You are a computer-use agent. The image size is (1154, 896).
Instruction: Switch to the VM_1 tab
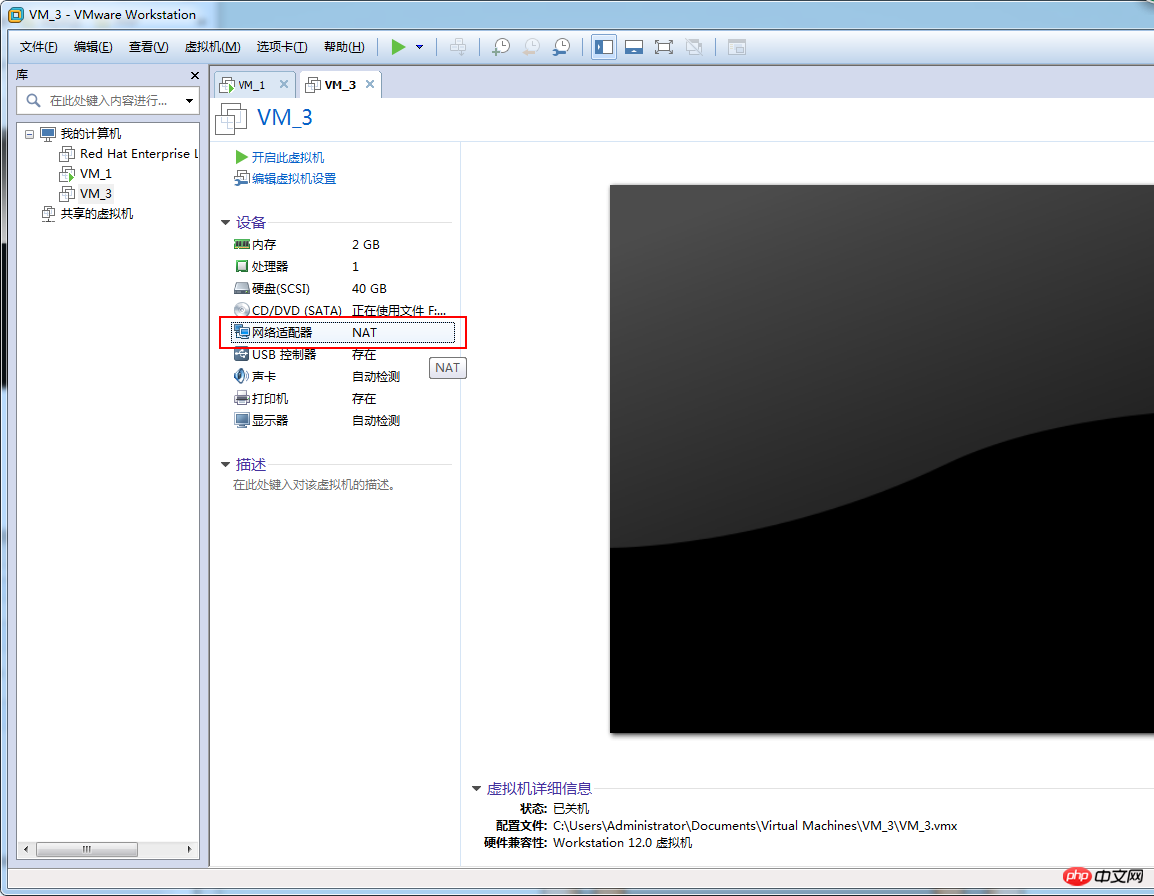tap(255, 85)
